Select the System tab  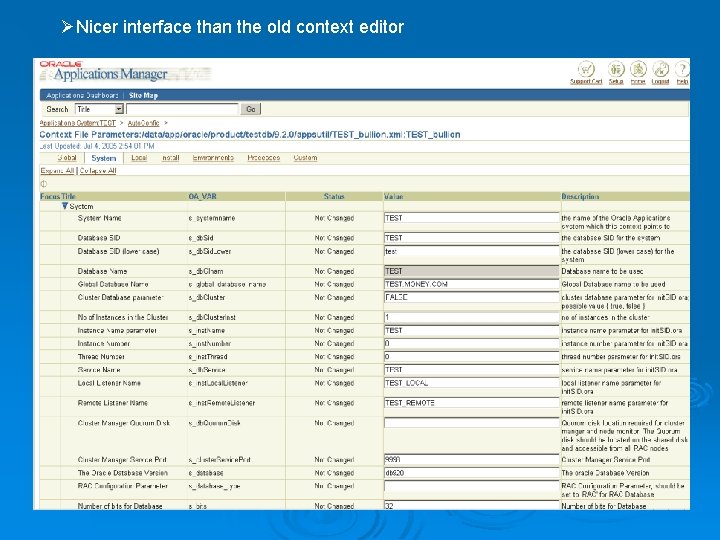click(104, 158)
